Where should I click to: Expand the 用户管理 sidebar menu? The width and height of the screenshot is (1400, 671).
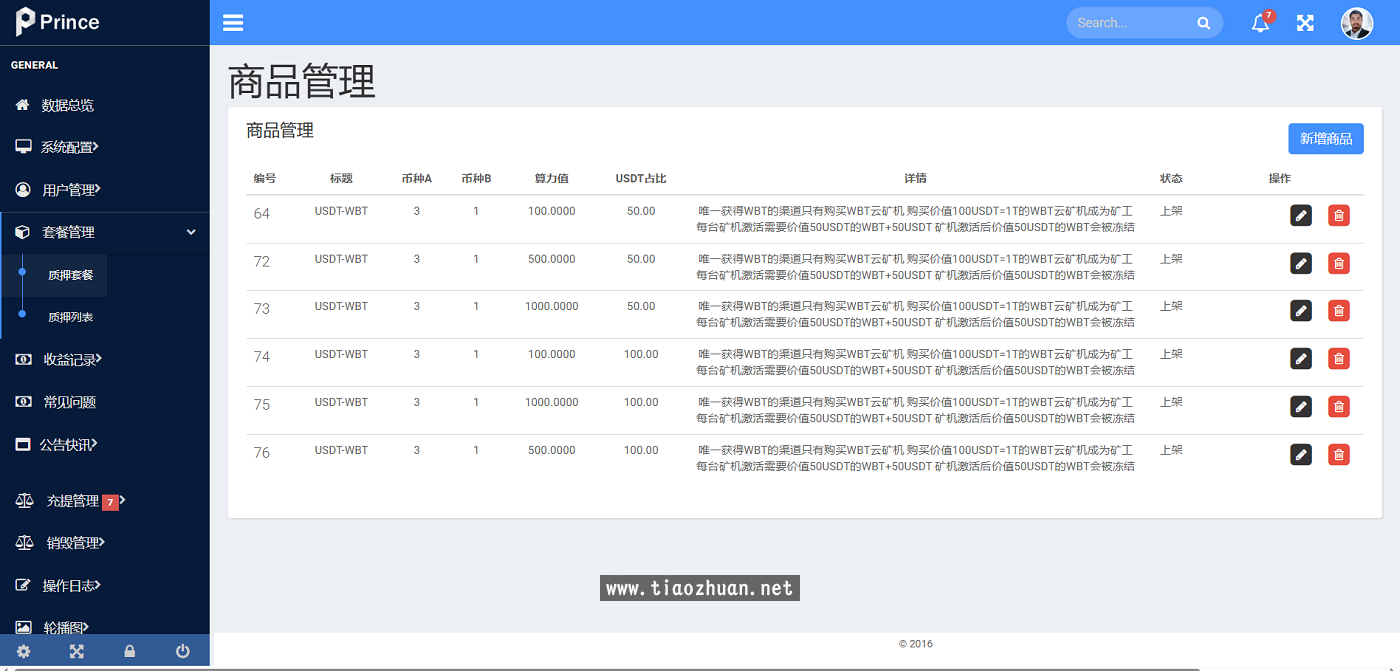click(x=70, y=190)
